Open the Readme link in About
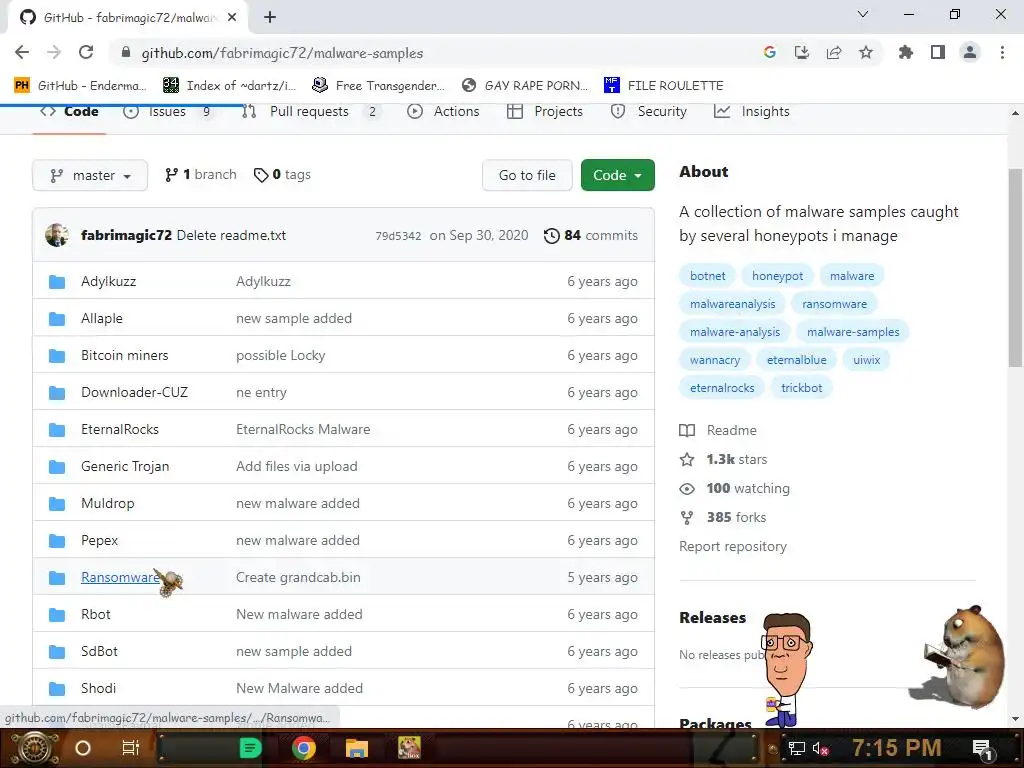1024x768 pixels. tap(718, 430)
